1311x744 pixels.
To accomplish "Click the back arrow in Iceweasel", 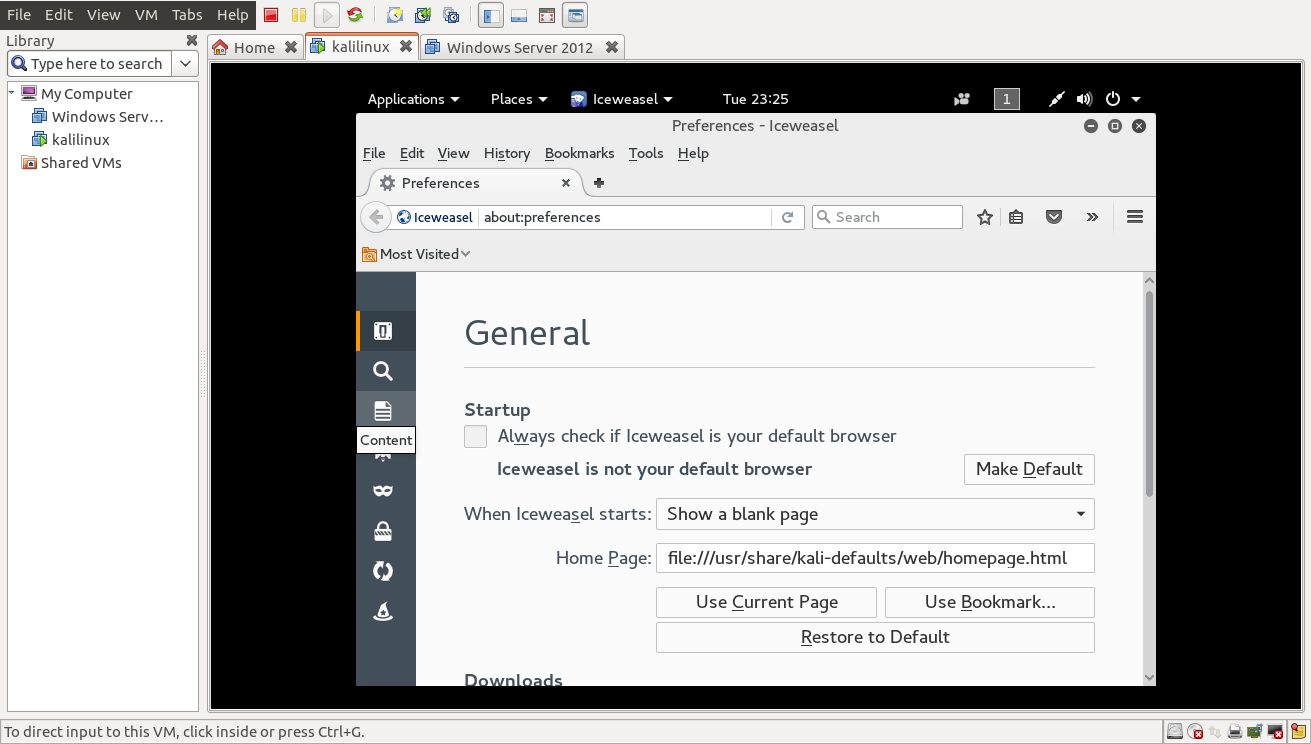I will click(x=375, y=217).
